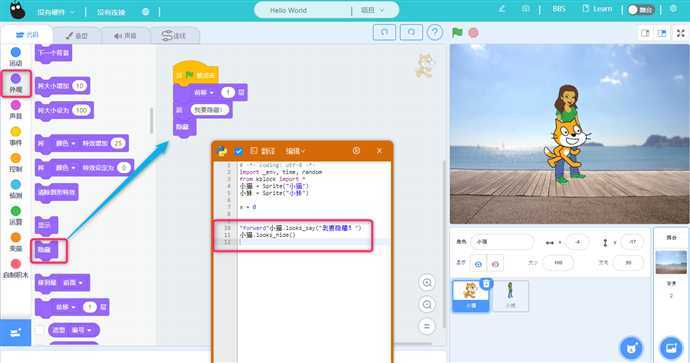
Task: Toggle the blue checkbox in Python panel
Action: point(239,151)
